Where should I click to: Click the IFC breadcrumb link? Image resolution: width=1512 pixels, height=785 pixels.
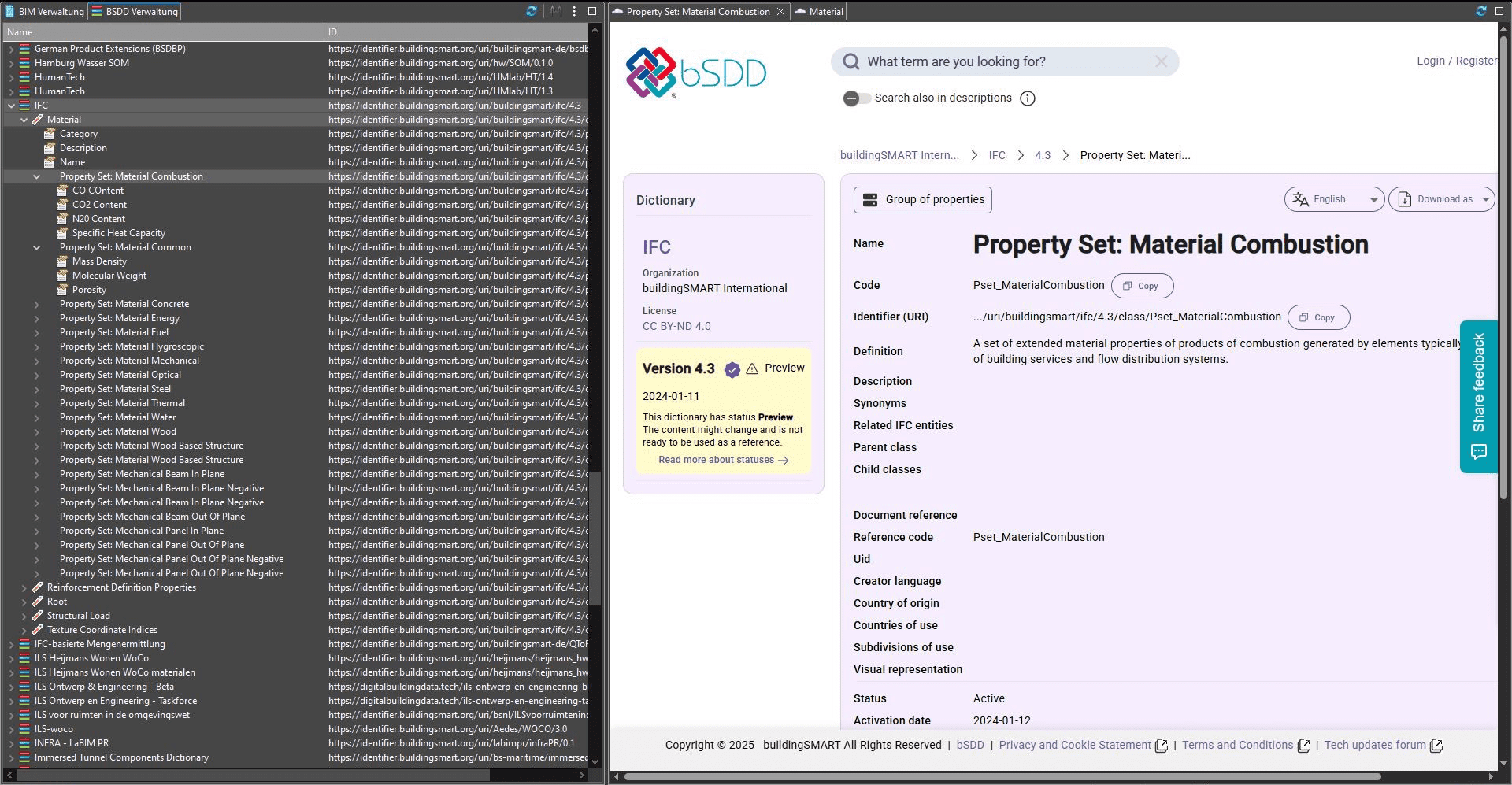[x=997, y=155]
